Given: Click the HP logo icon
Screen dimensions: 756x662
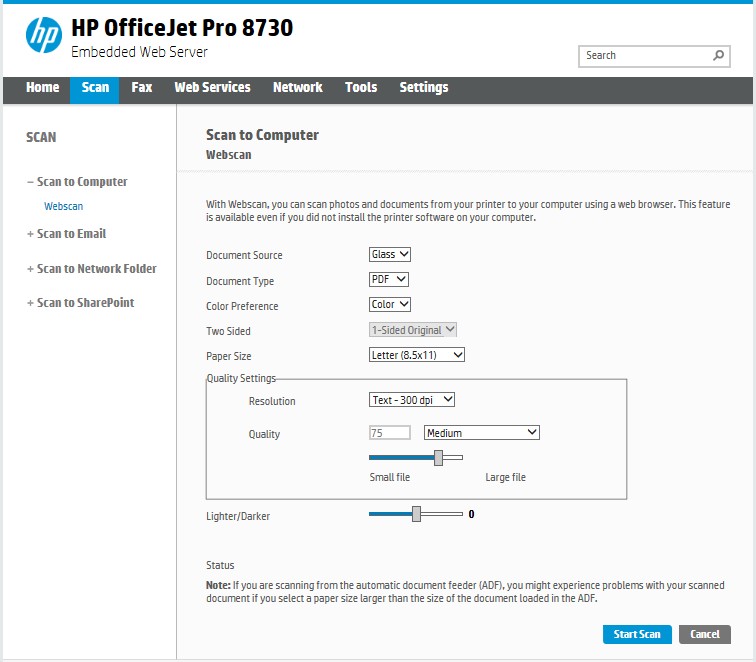Looking at the screenshot, I should (43, 35).
